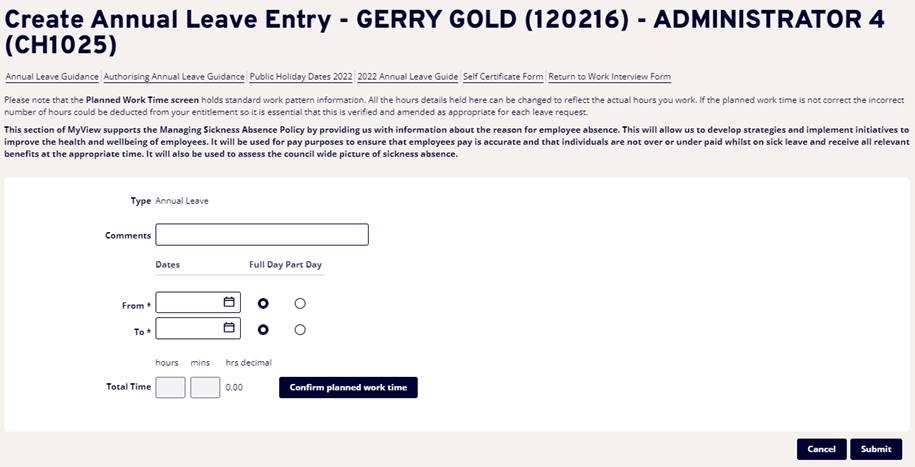
Task: Select Full Day for the From date
Action: pos(264,303)
